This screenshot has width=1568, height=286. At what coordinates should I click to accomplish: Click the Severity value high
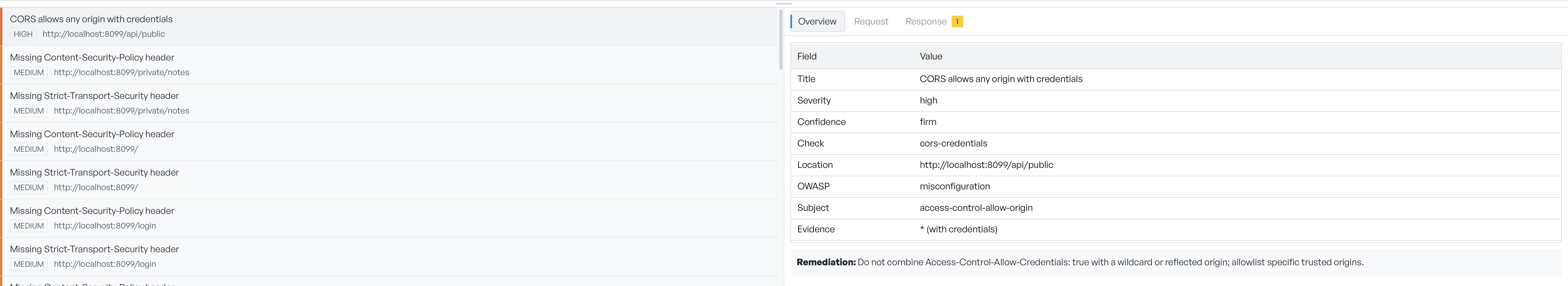point(928,100)
